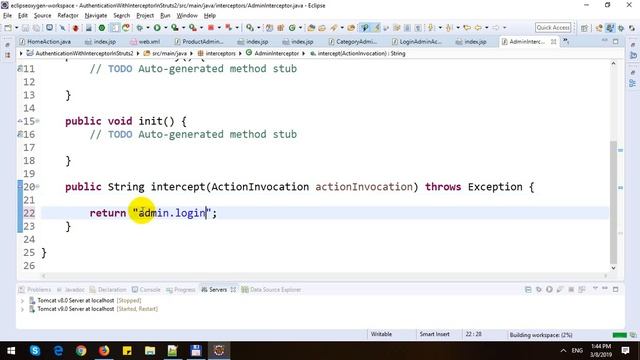The image size is (640, 360).
Task: Click the red Stop square icon
Action: [x=211, y=28]
